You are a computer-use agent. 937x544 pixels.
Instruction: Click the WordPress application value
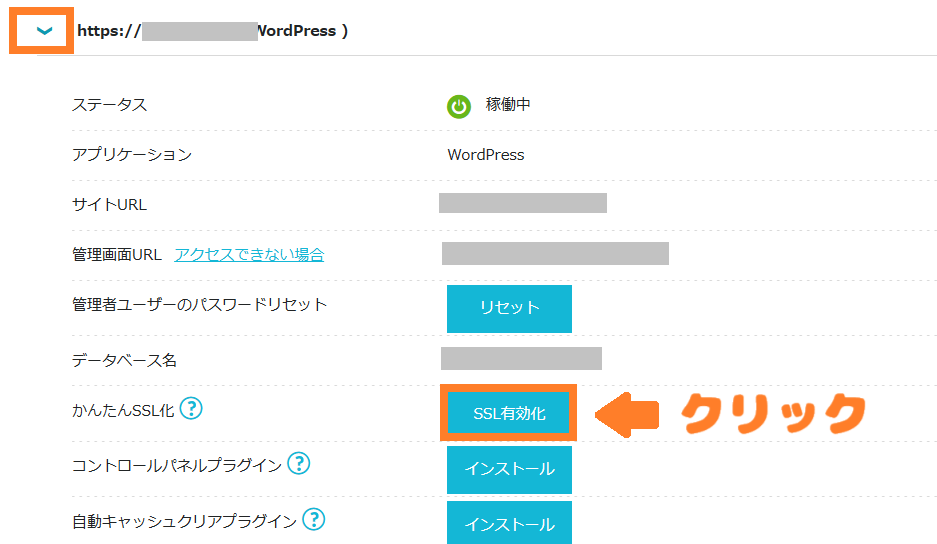coord(486,155)
